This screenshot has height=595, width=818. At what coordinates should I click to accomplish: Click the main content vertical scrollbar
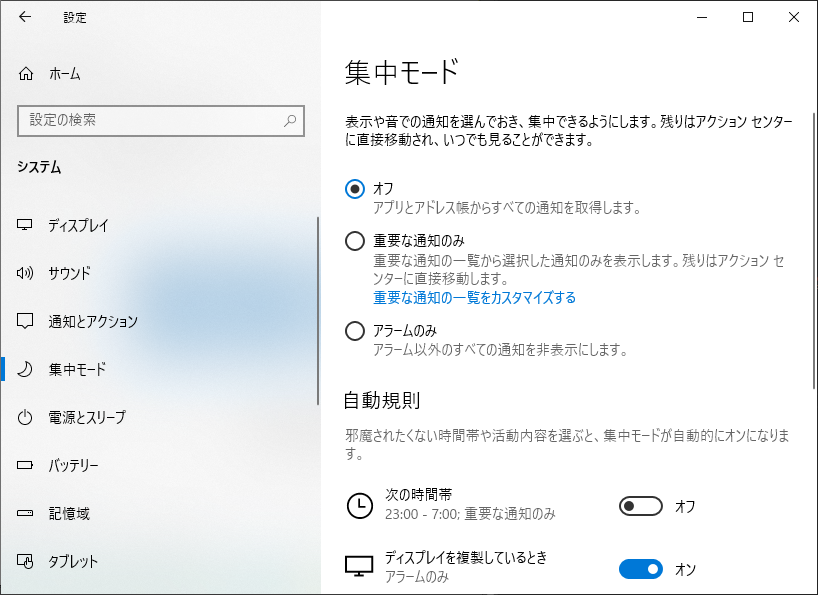[x=814, y=251]
